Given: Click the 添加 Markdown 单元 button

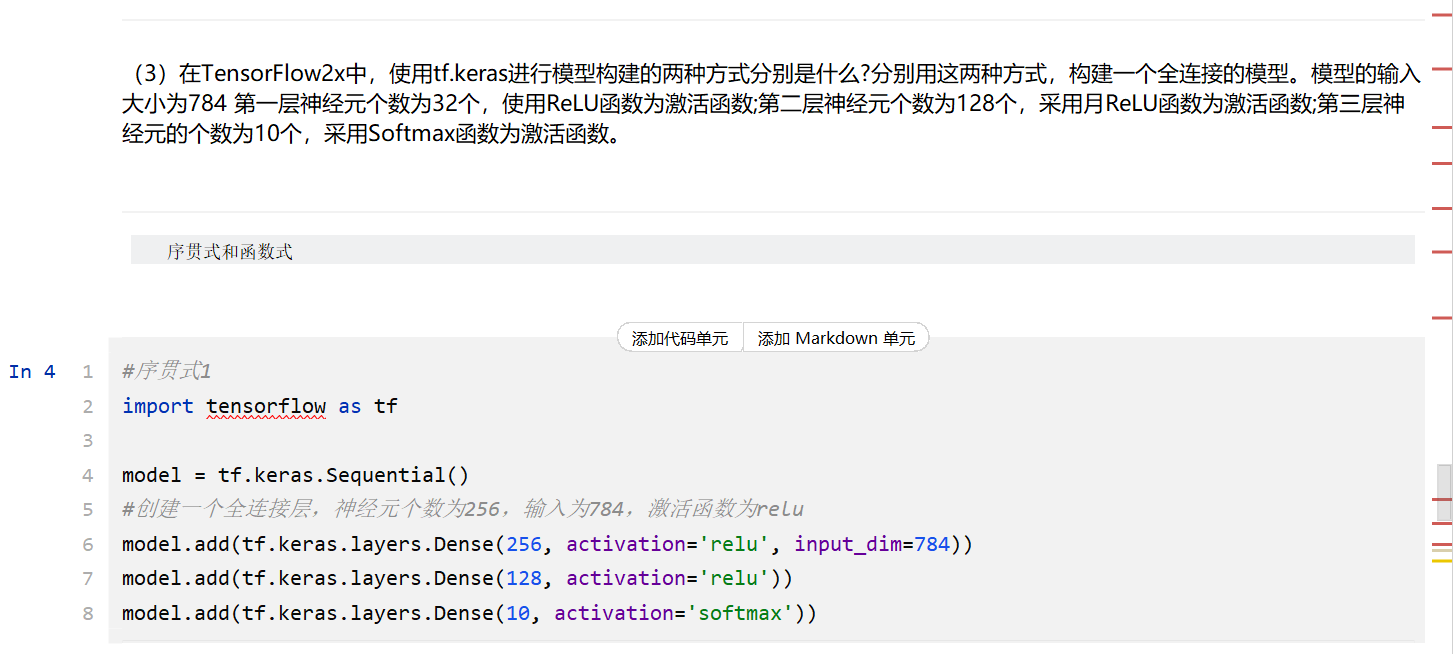Looking at the screenshot, I should coord(836,338).
